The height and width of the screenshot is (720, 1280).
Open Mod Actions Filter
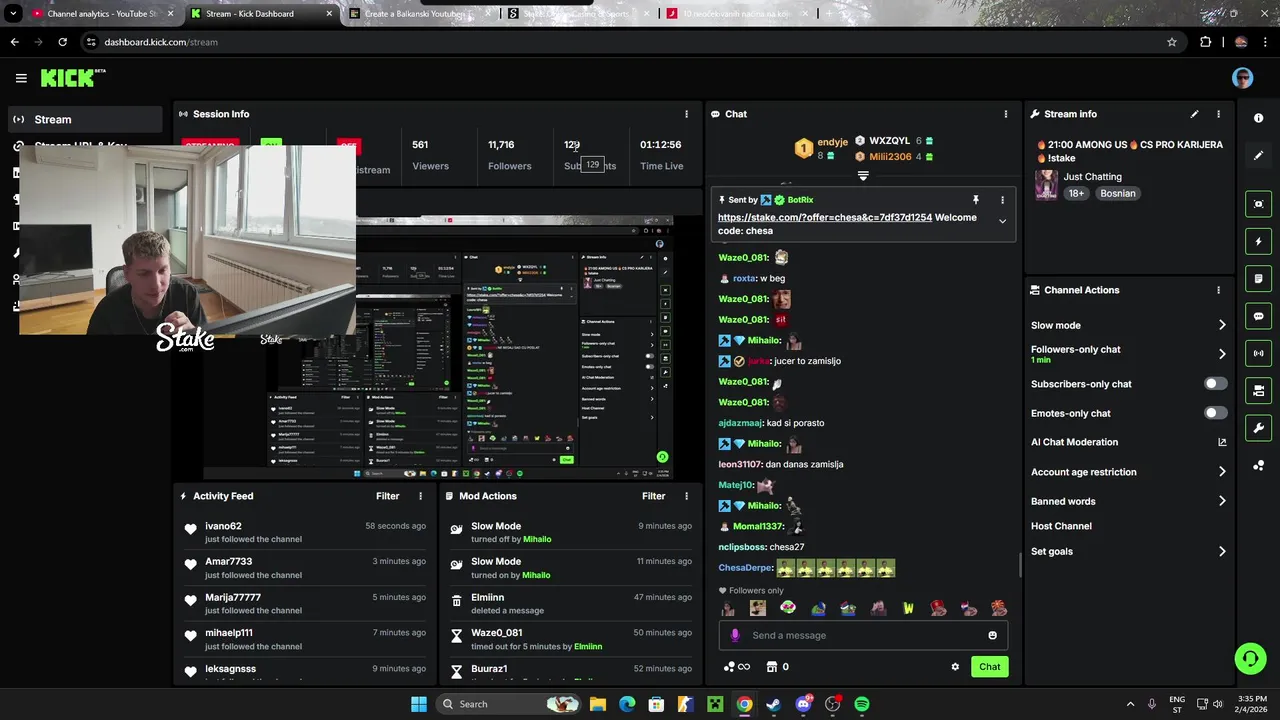653,496
